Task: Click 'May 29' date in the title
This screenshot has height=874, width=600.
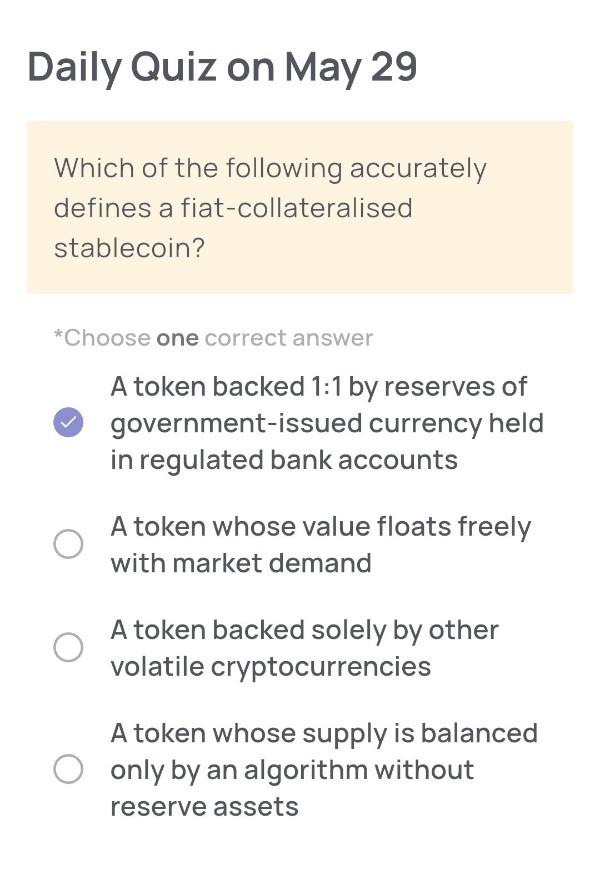Action: click(x=351, y=67)
